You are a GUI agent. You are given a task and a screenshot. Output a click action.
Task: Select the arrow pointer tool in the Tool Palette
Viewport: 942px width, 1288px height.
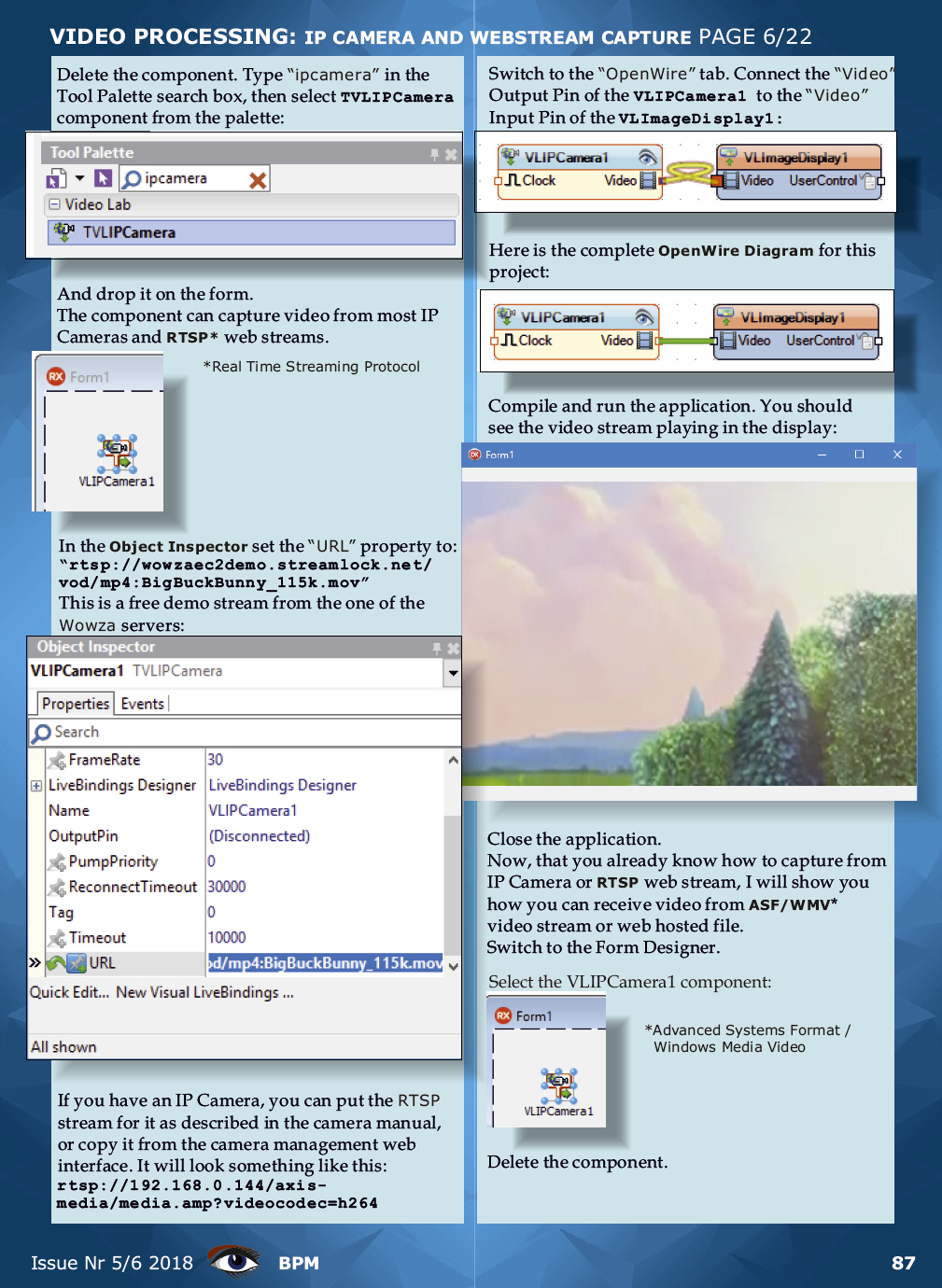point(103,177)
